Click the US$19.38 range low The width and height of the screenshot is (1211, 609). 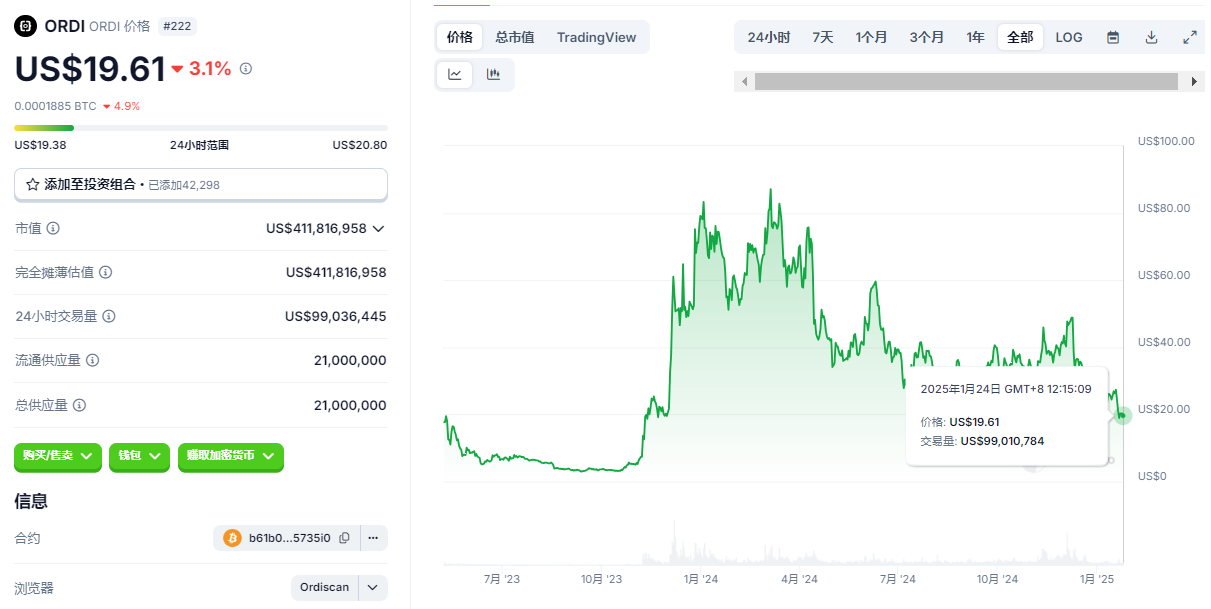[40, 145]
